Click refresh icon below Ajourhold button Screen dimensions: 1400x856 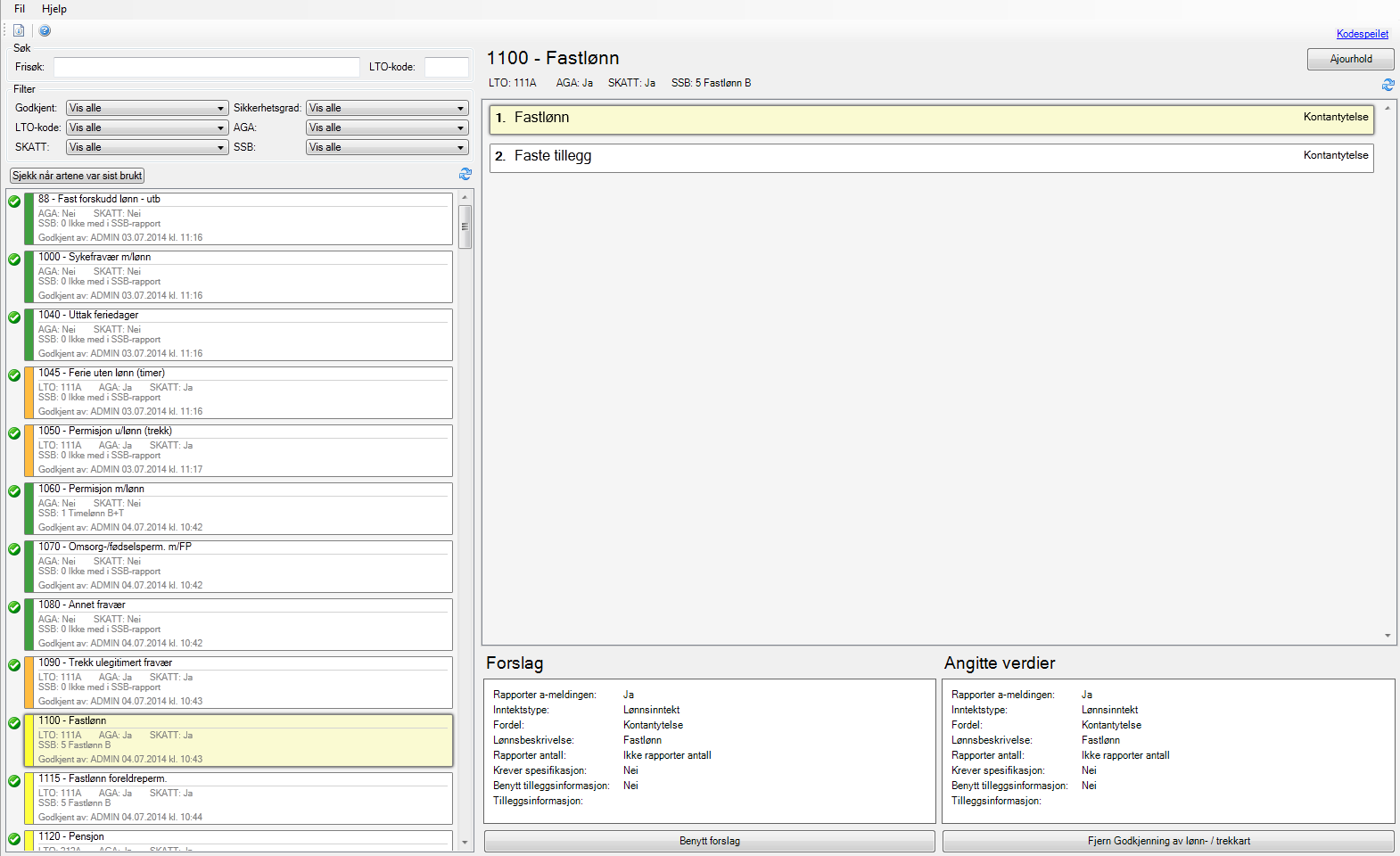point(1388,85)
